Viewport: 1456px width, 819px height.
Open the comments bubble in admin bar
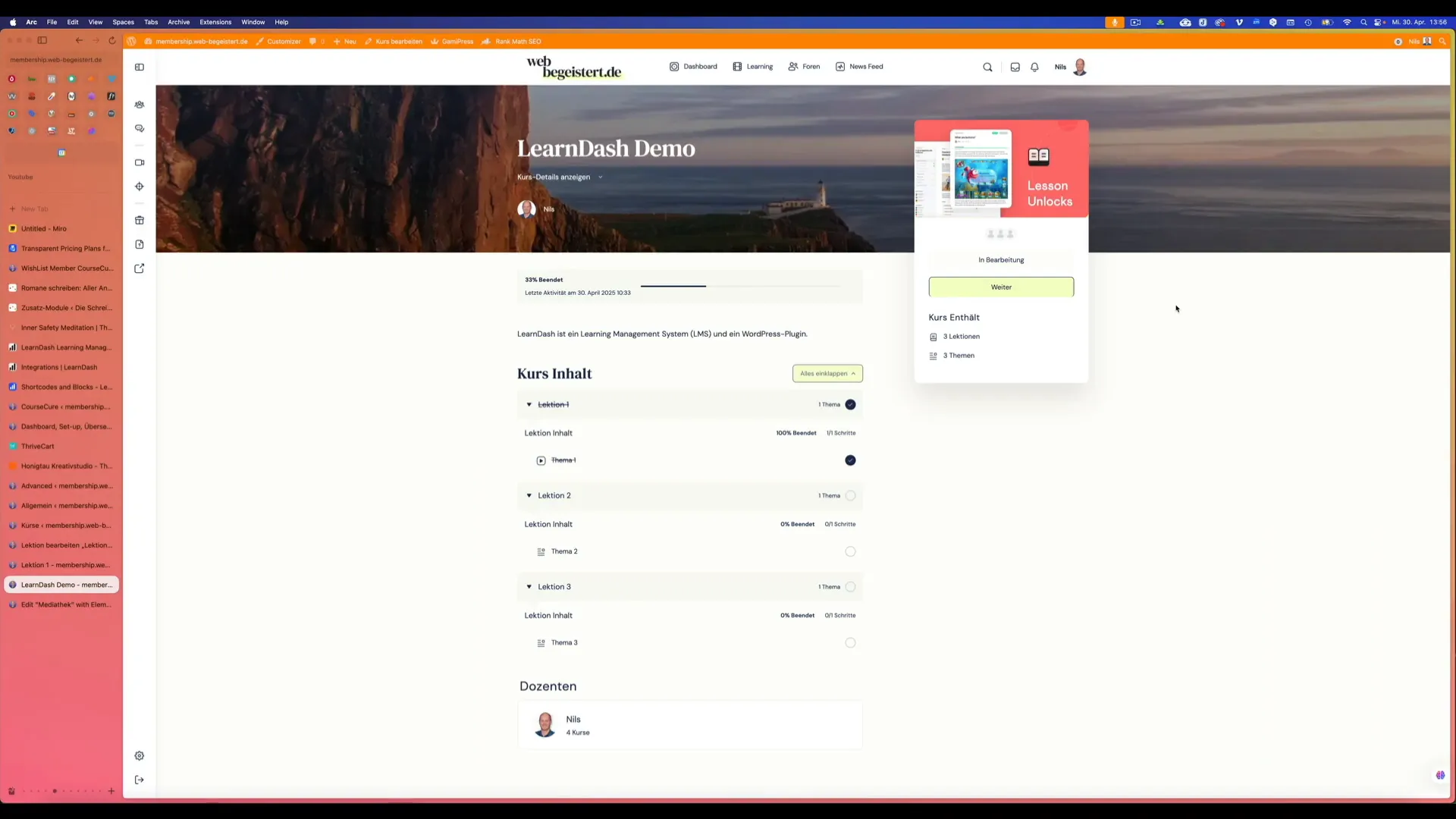[x=316, y=42]
